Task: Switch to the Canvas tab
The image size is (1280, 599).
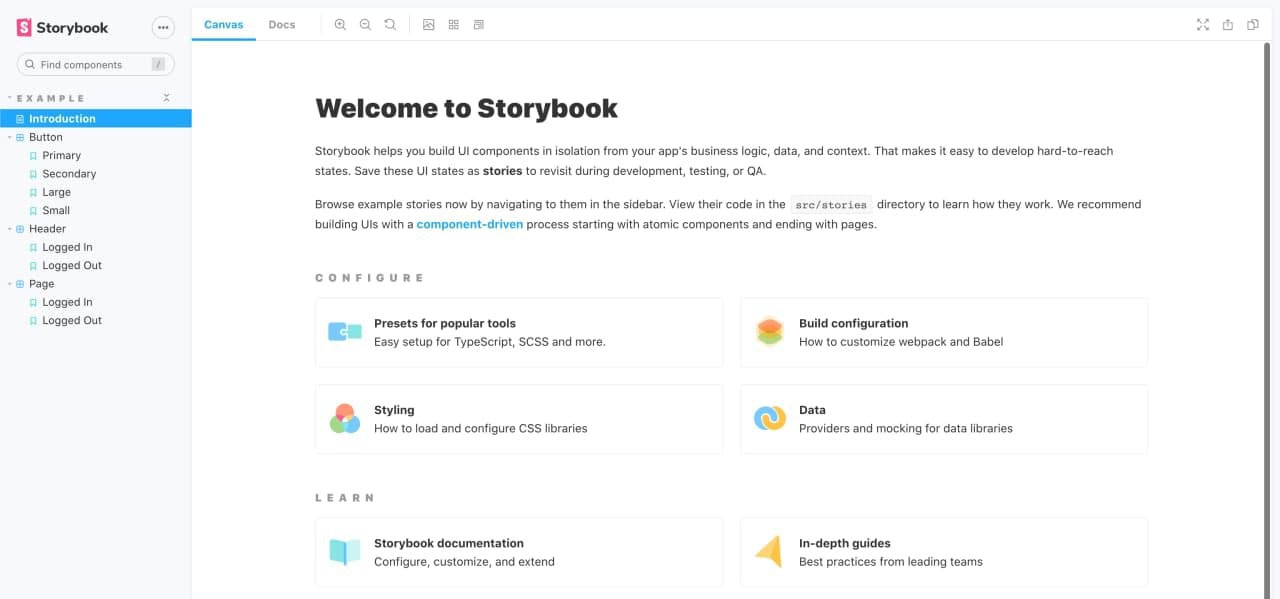Action: click(223, 24)
